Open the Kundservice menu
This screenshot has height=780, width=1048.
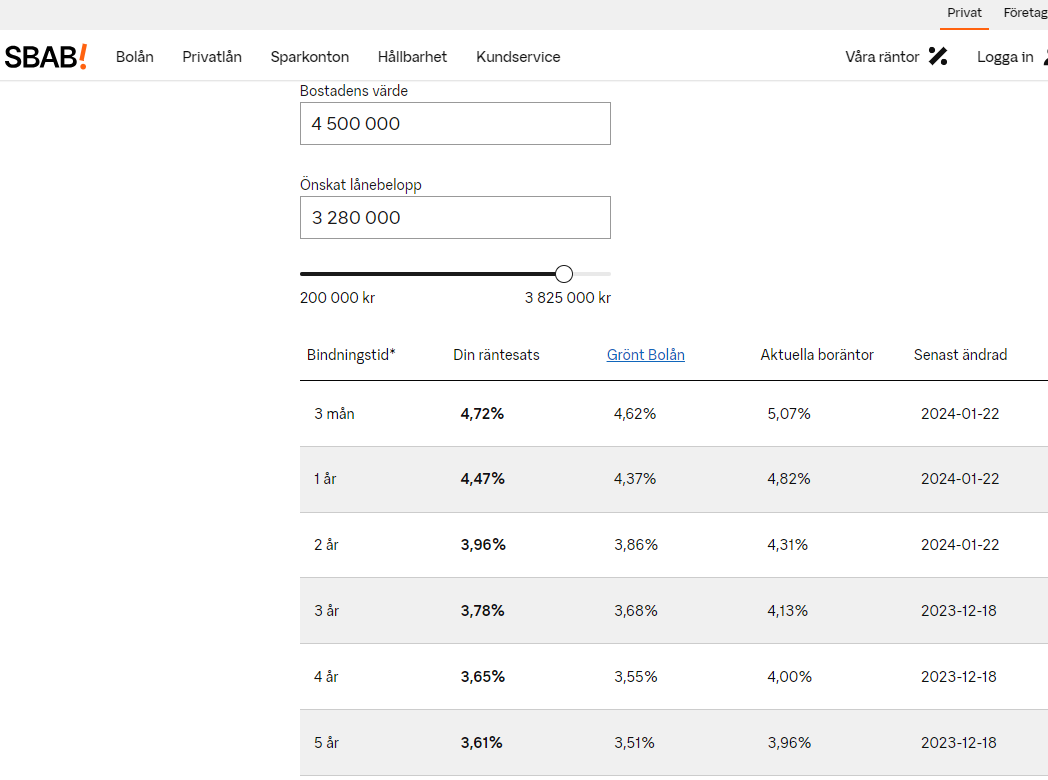[x=518, y=57]
